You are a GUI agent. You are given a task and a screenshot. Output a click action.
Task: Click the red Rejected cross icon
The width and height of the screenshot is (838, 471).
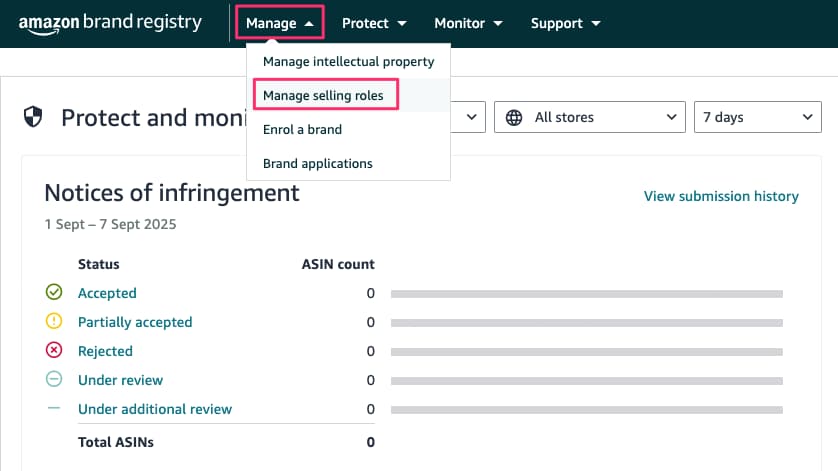(x=54, y=350)
